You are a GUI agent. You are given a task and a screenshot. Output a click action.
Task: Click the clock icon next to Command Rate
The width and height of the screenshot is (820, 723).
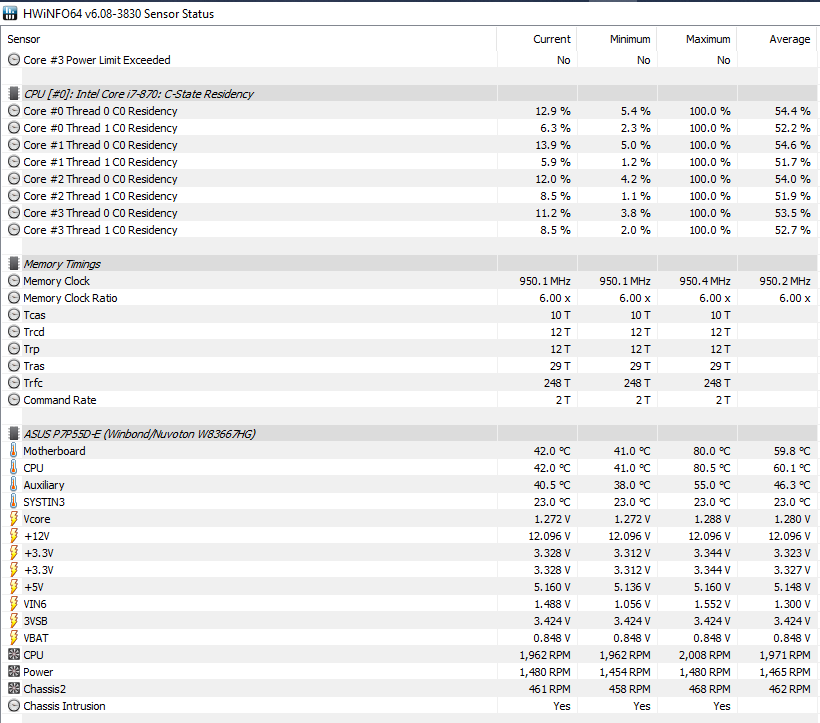coord(14,400)
